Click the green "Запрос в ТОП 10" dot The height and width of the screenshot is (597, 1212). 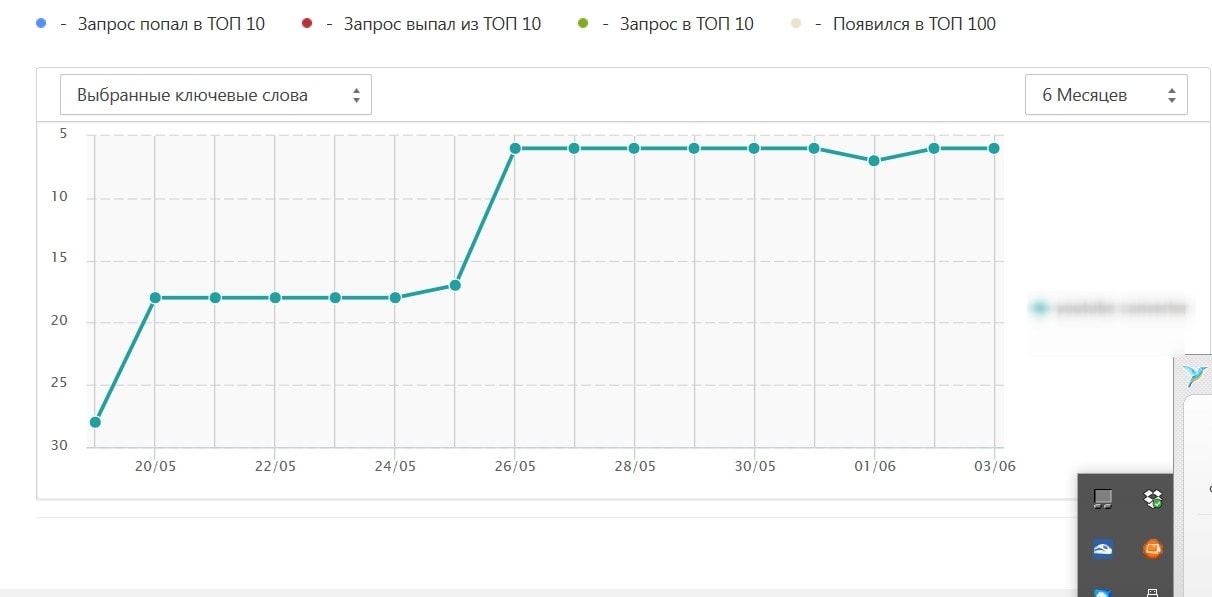click(x=583, y=23)
